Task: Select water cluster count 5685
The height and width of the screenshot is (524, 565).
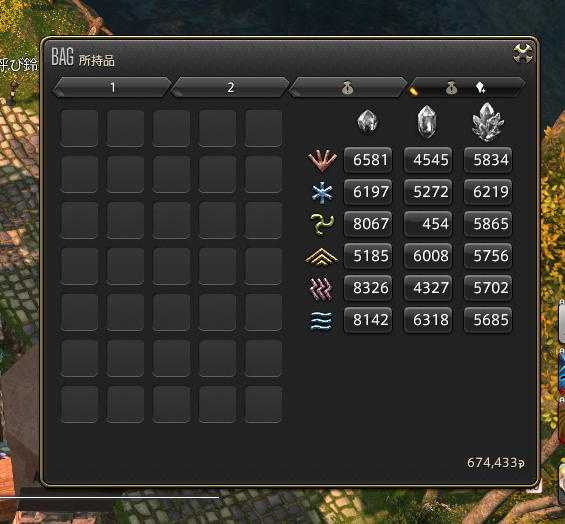Action: (488, 320)
